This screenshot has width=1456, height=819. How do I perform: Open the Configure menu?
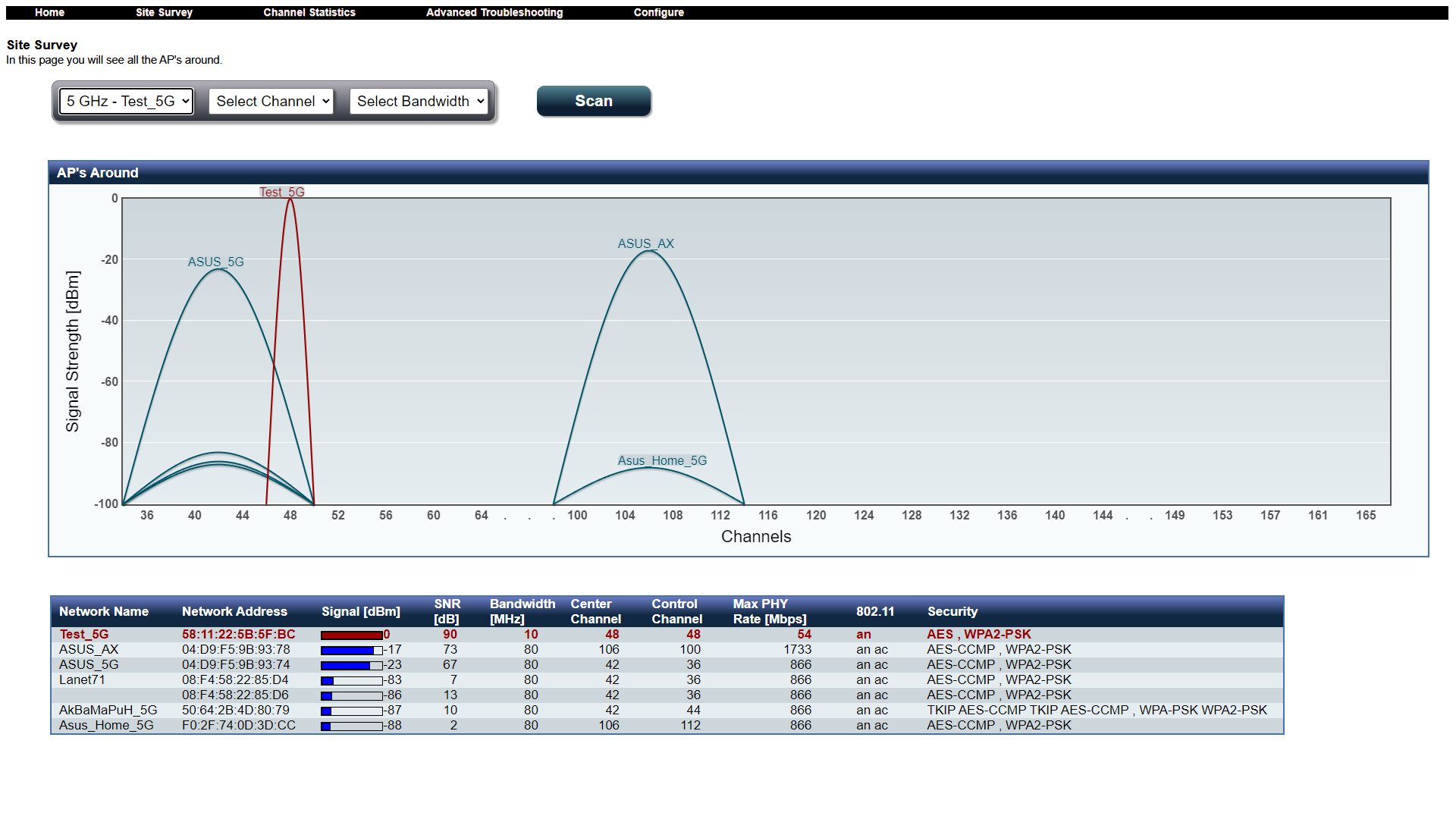point(658,12)
